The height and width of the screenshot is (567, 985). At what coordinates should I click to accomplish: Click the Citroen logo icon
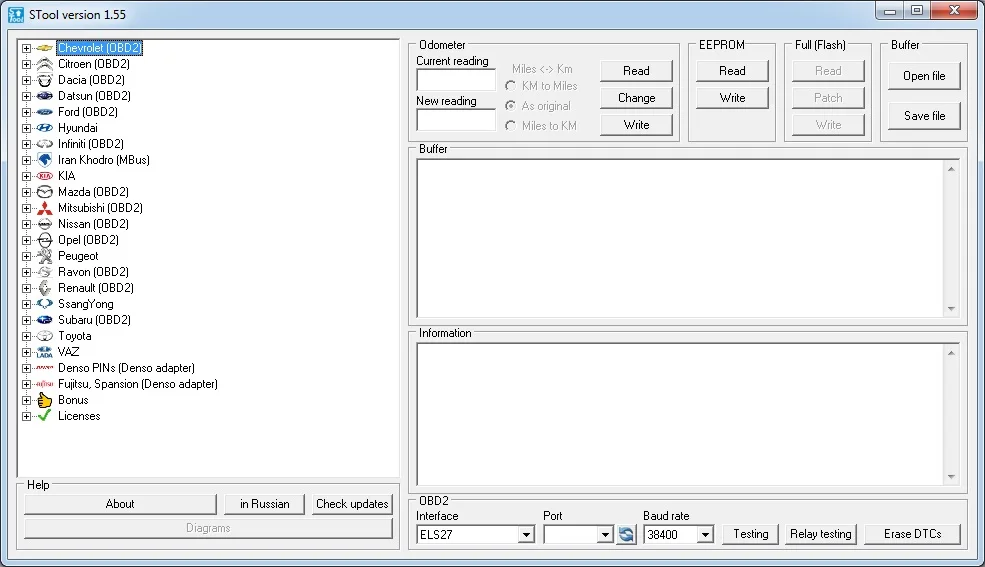click(45, 64)
